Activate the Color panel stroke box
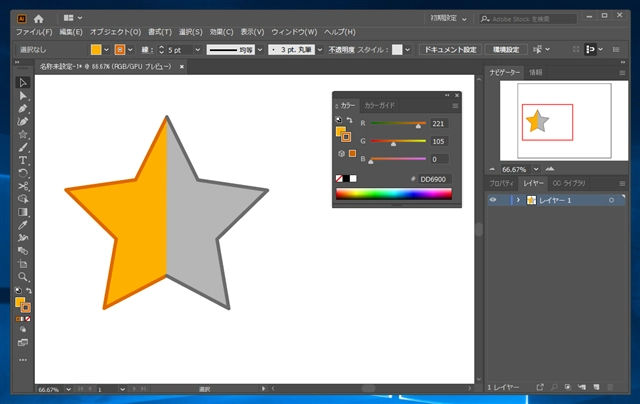The width and height of the screenshot is (640, 404). [x=346, y=137]
